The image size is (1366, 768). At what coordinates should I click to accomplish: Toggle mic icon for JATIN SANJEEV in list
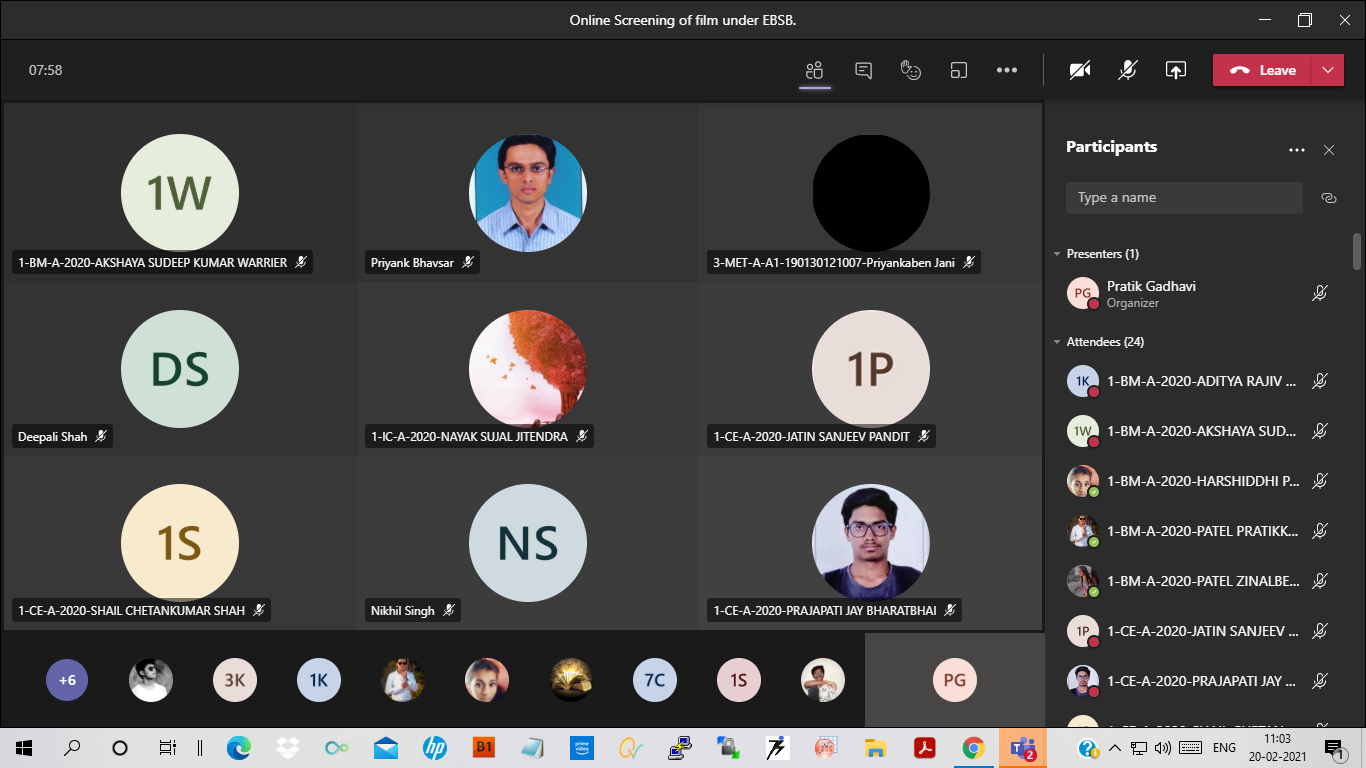pyautogui.click(x=1320, y=631)
